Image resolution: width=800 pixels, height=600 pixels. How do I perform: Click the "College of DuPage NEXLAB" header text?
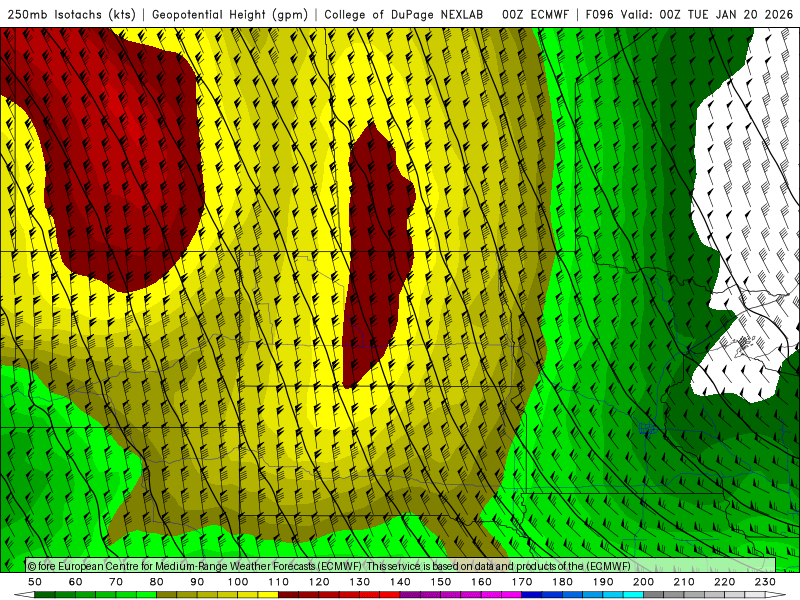(403, 14)
